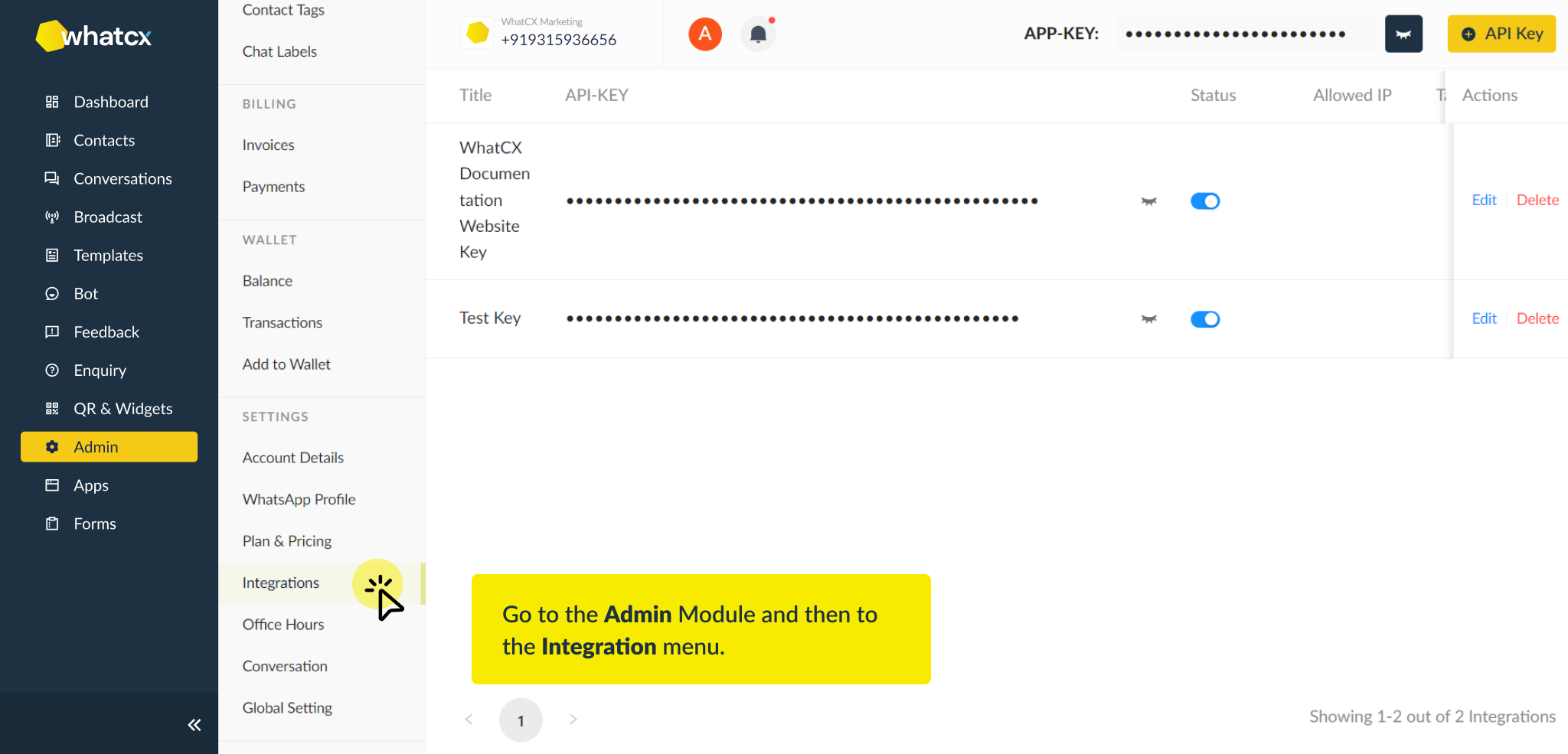Open the notification bell
This screenshot has height=754, width=1568.
click(757, 34)
